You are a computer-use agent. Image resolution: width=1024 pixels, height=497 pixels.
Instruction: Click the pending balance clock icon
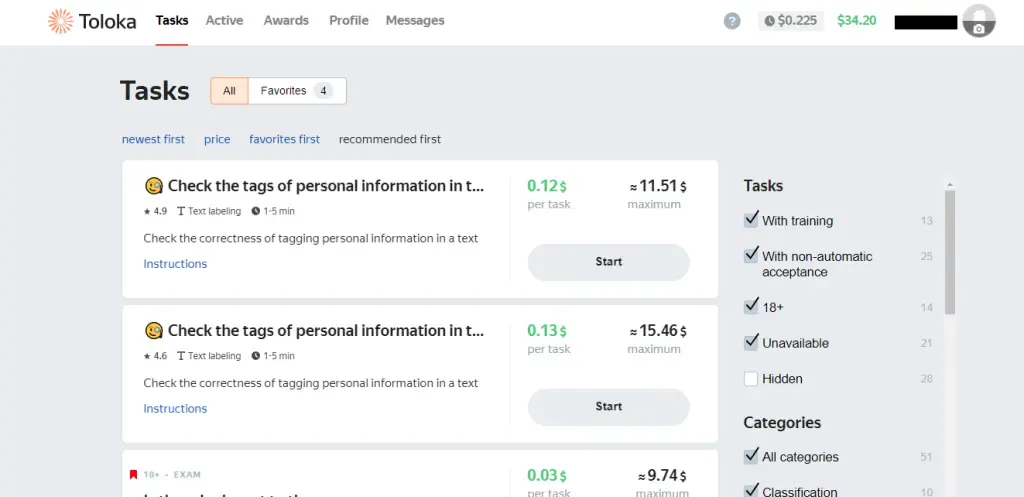(x=769, y=21)
